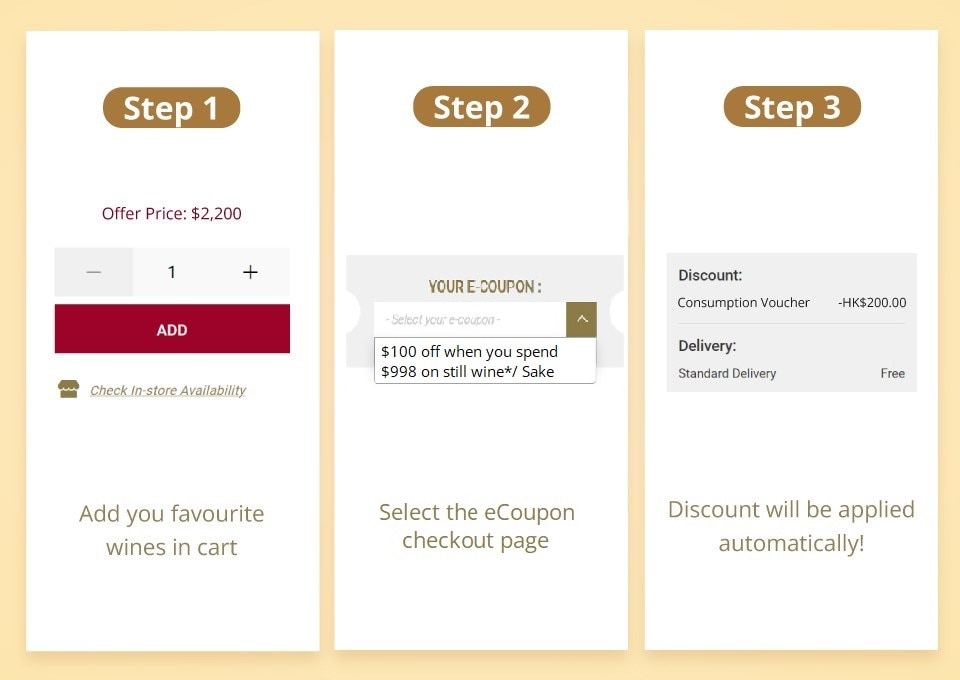
Task: Click the 'Select your e-coupon' field
Action: pos(470,320)
